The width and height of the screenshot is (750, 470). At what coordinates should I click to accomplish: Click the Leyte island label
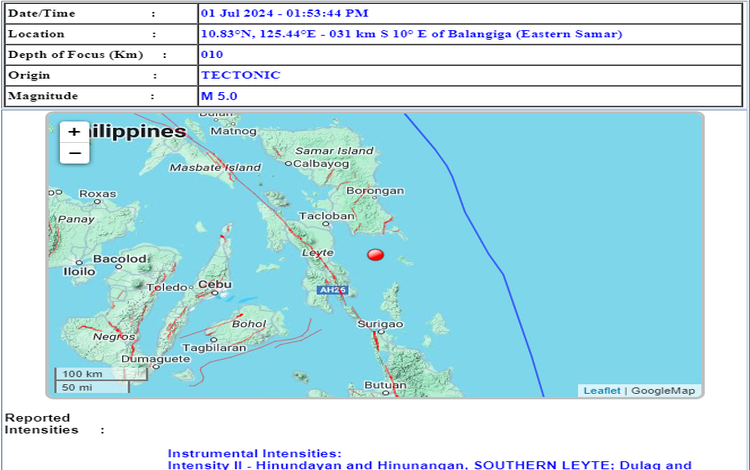[x=318, y=252]
